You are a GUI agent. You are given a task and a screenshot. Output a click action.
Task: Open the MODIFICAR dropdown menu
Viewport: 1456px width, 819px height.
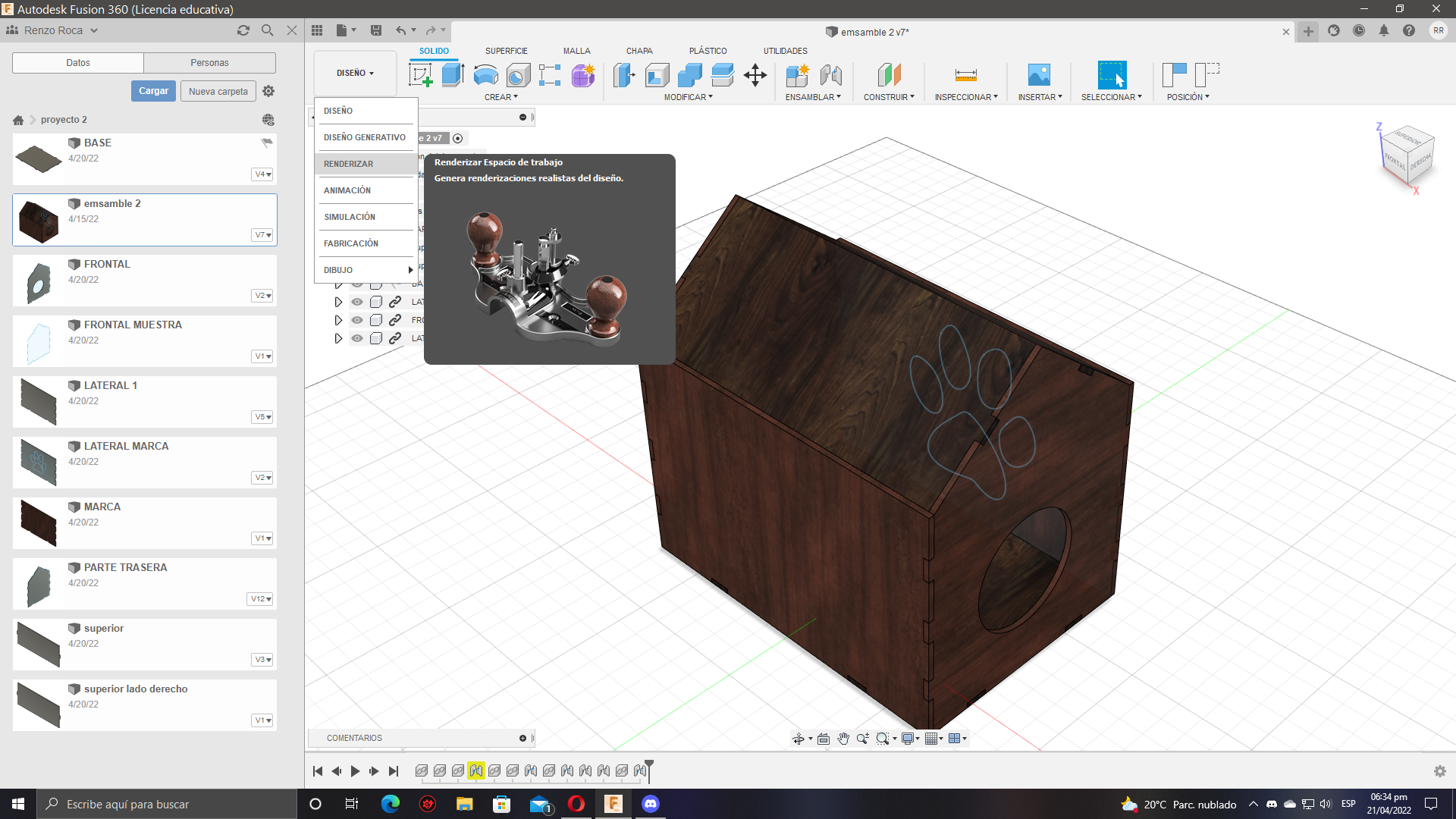(x=688, y=97)
